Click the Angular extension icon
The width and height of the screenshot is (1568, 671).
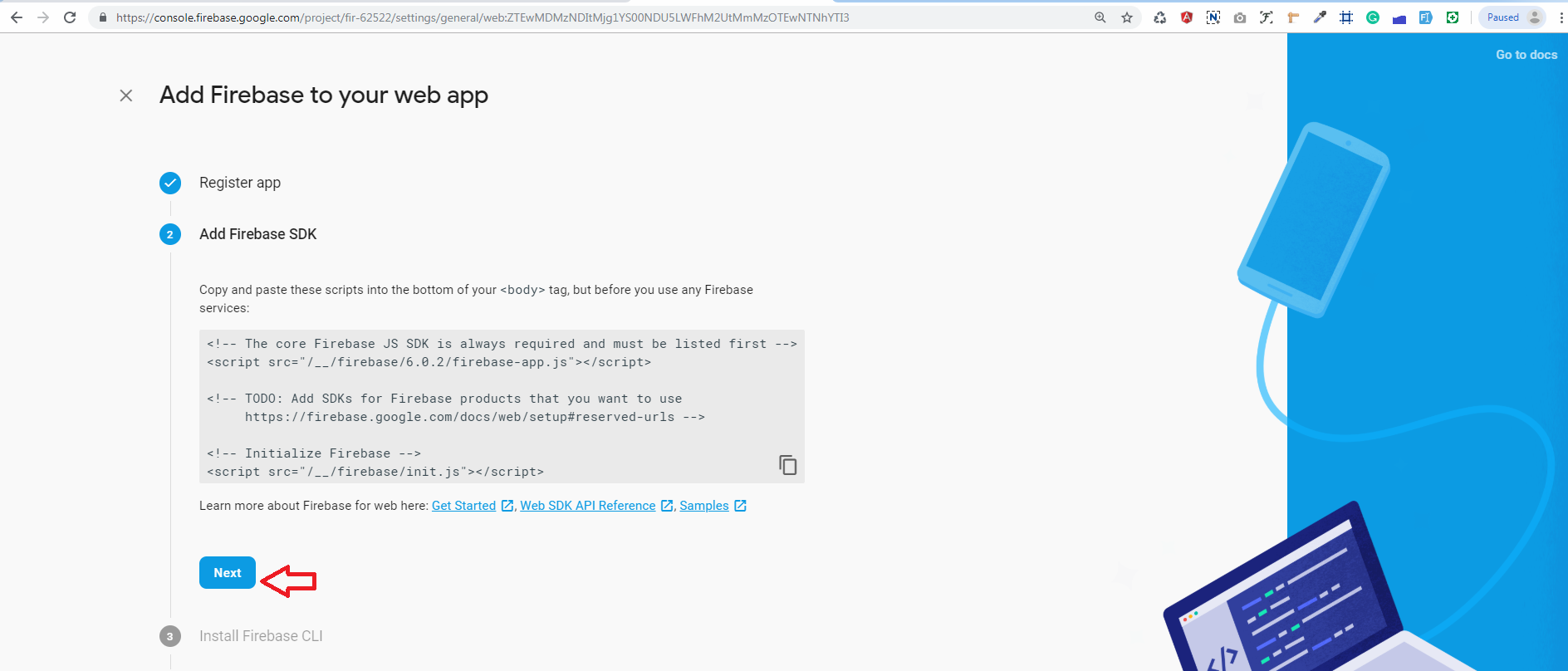(x=1187, y=17)
